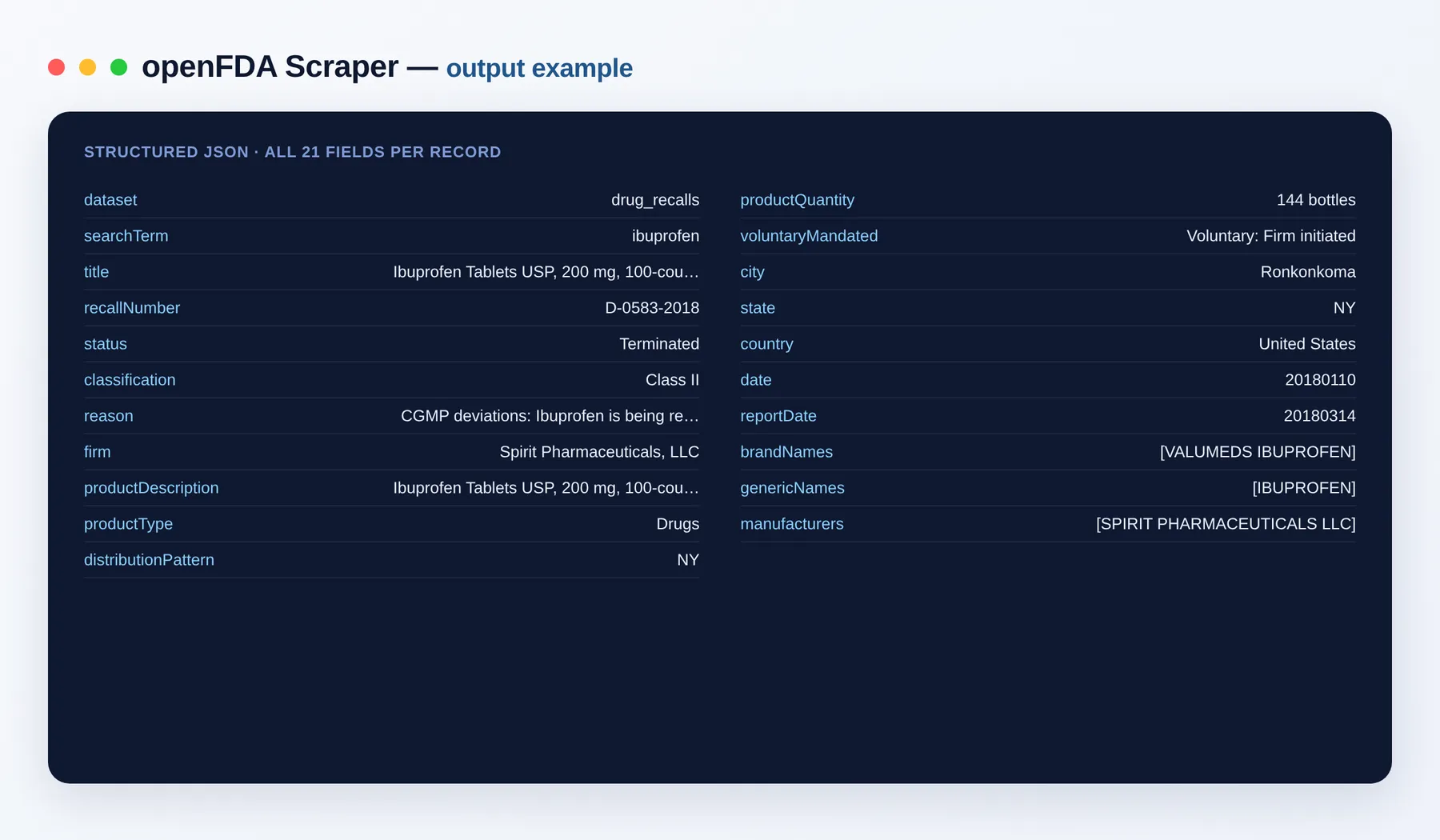
Task: Select the 'Ronkonkoma' value
Action: (1308, 272)
